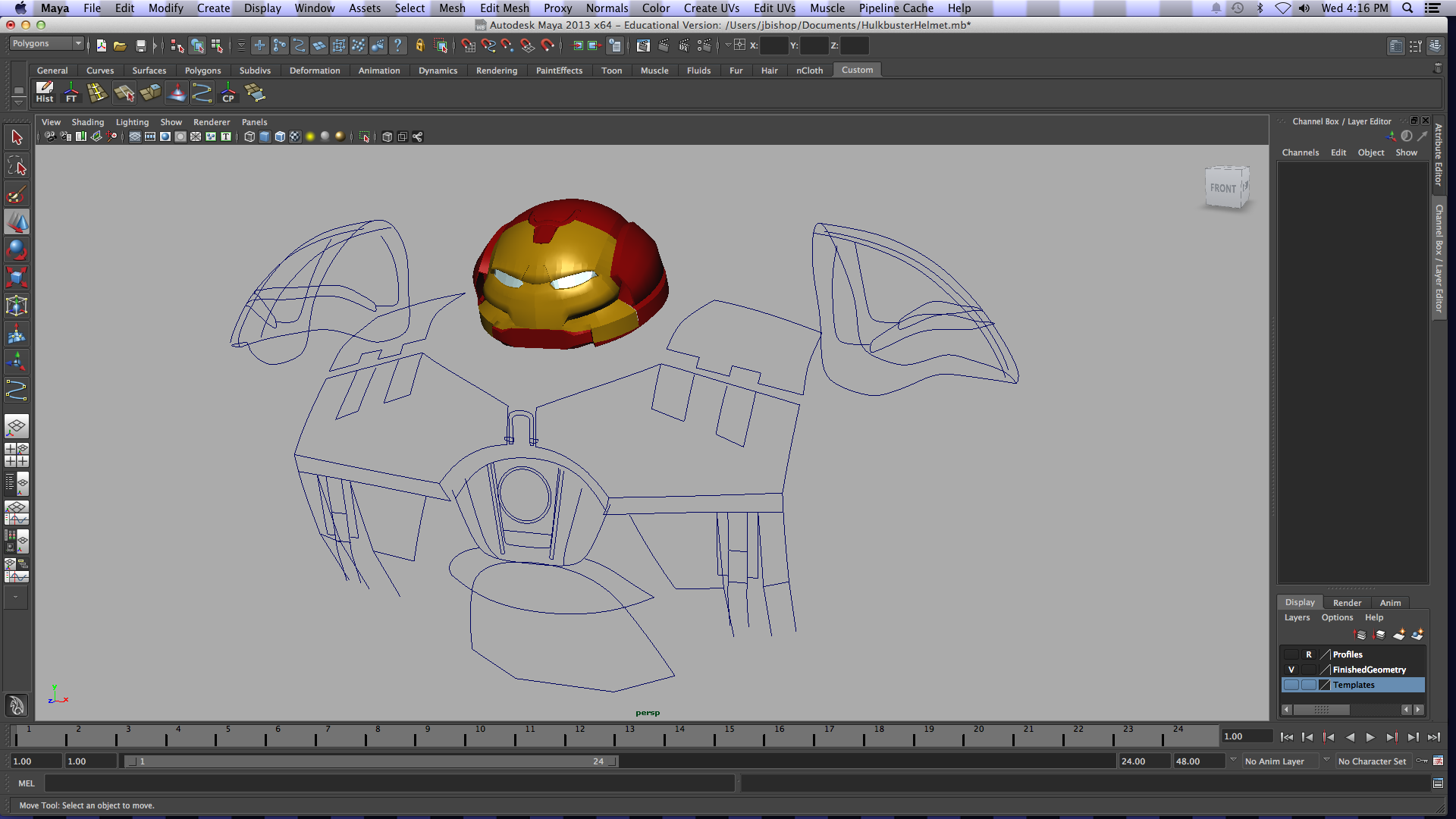Open Options menu in layer editor

[x=1337, y=617]
